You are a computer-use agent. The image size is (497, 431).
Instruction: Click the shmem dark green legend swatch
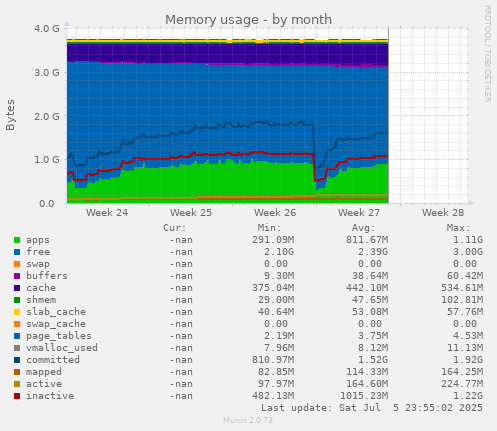[17, 300]
